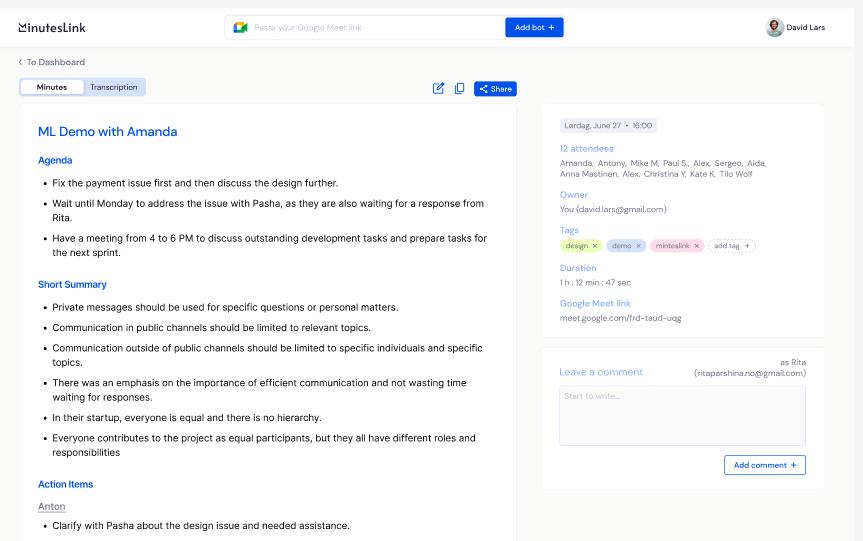Viewport: 863px width, 541px height.
Task: Select the Minutes tab
Action: 52,87
